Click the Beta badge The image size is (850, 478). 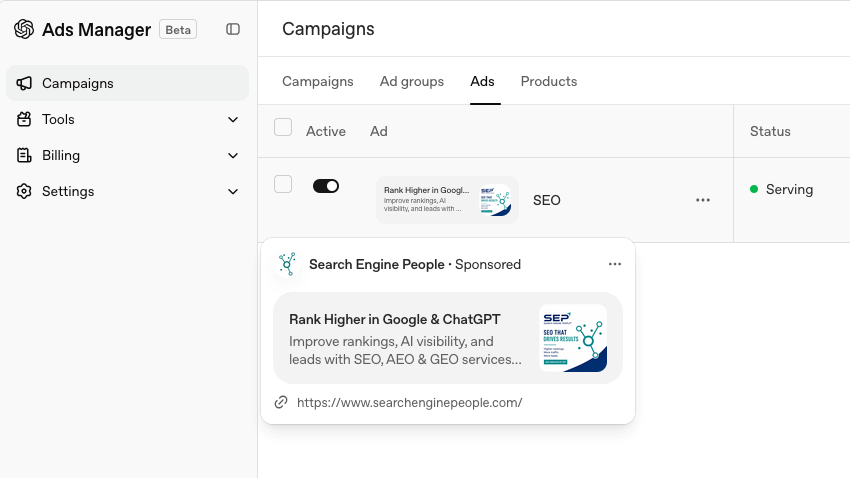point(178,29)
